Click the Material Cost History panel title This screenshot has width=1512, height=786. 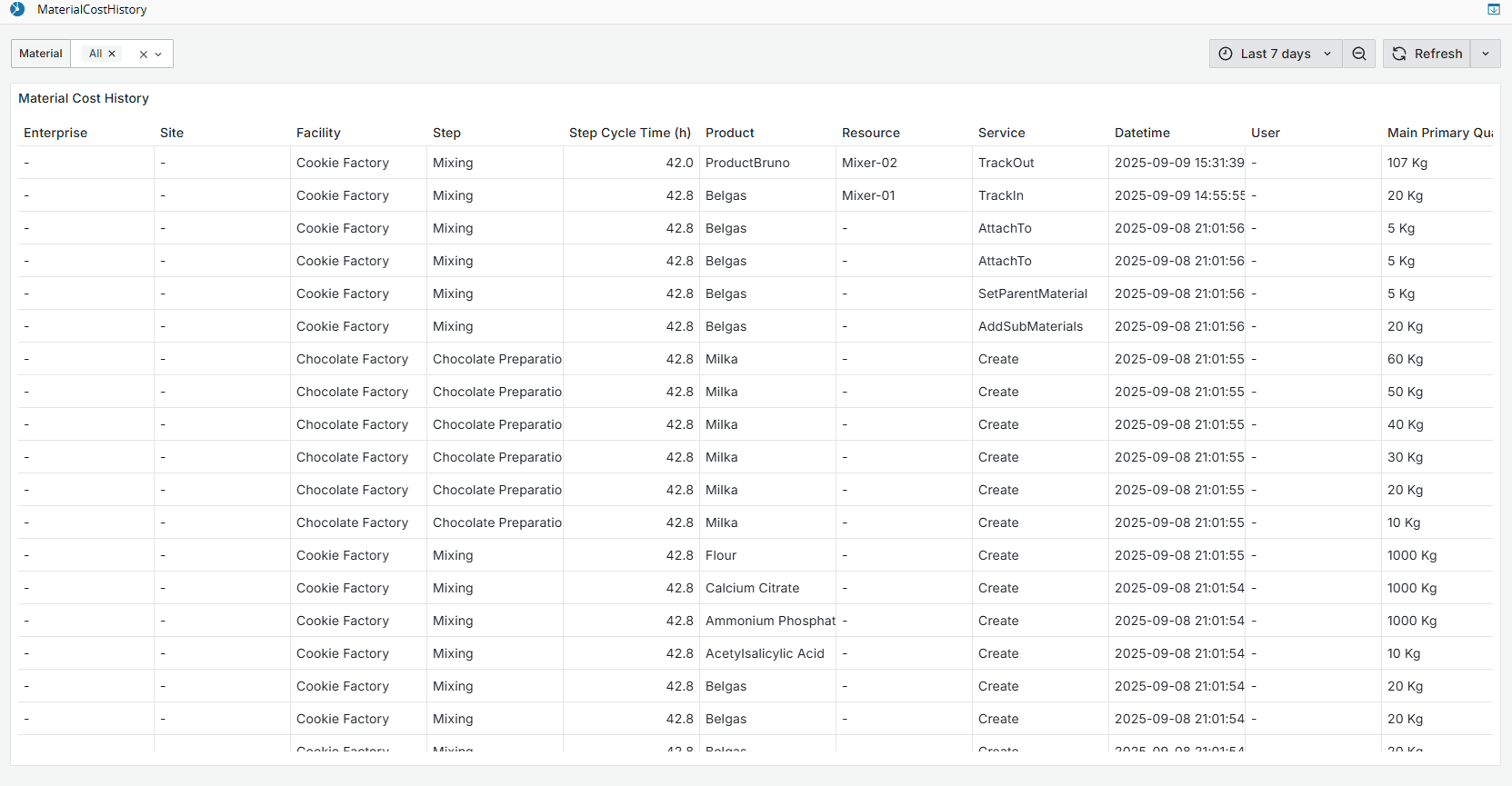point(84,98)
